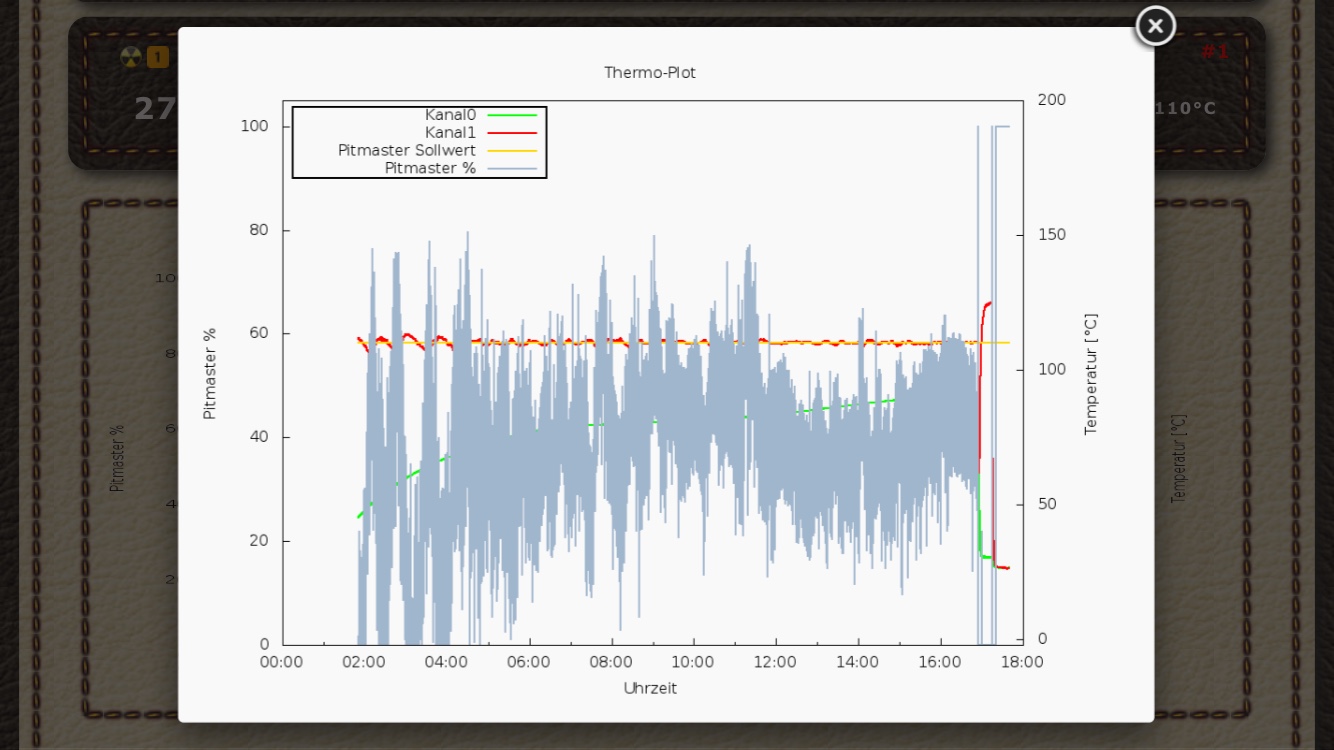Image resolution: width=1334 pixels, height=750 pixels.
Task: Click the "80" Pitmaster percent axis value
Action: click(x=259, y=230)
